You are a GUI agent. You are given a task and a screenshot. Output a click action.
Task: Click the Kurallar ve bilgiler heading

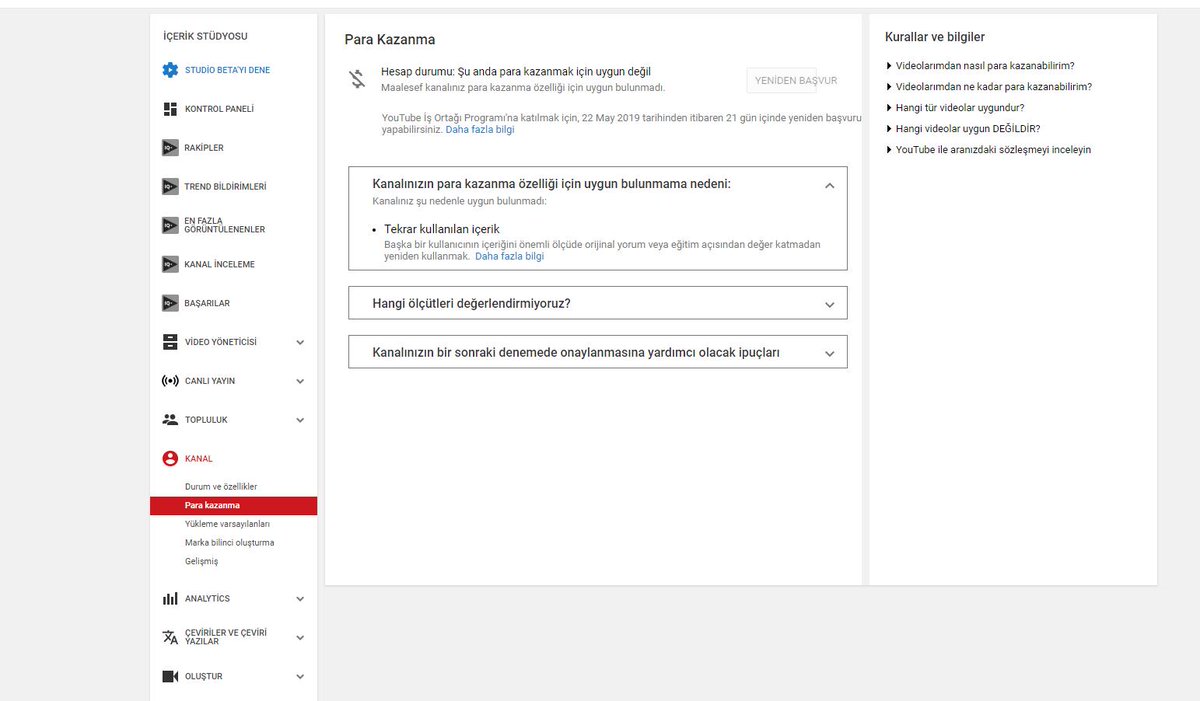point(935,37)
